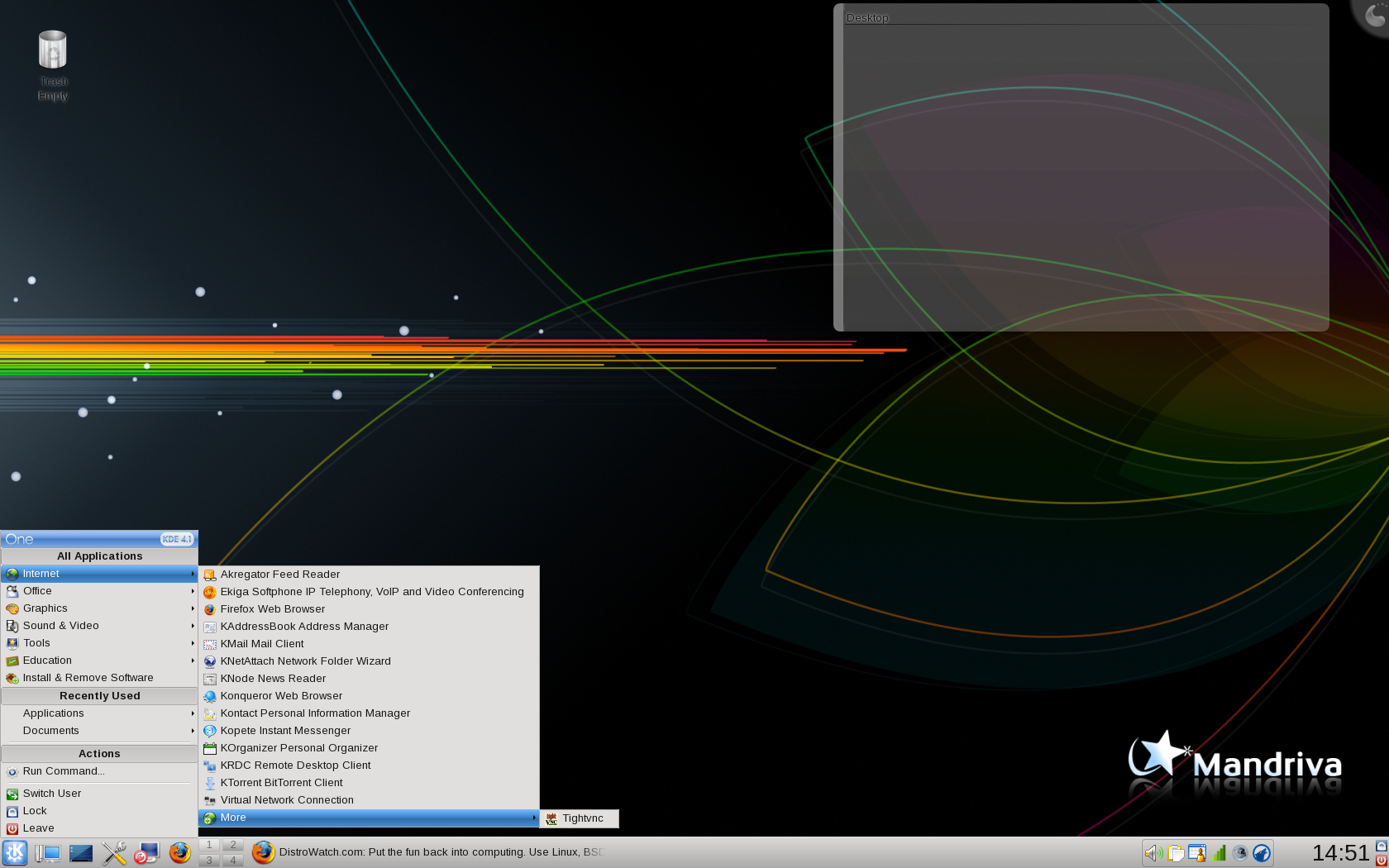Screen dimensions: 1389x868
Task: Activate DistroWatch.com Firefox window in taskbar
Action: point(427,852)
